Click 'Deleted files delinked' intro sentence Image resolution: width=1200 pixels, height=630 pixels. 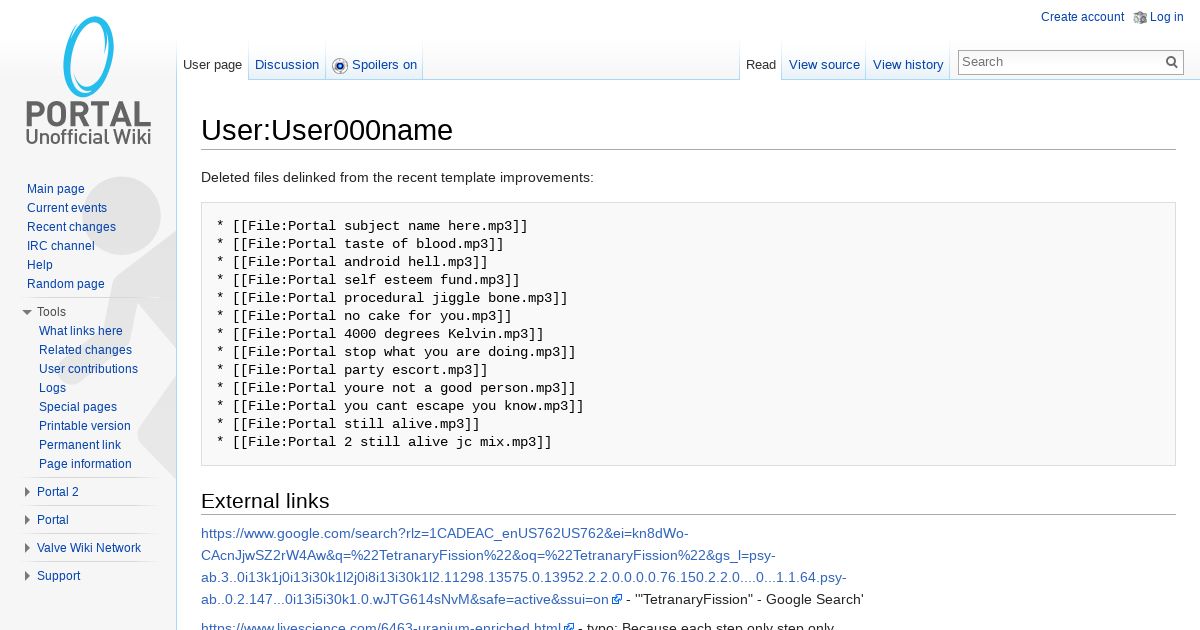tap(397, 178)
